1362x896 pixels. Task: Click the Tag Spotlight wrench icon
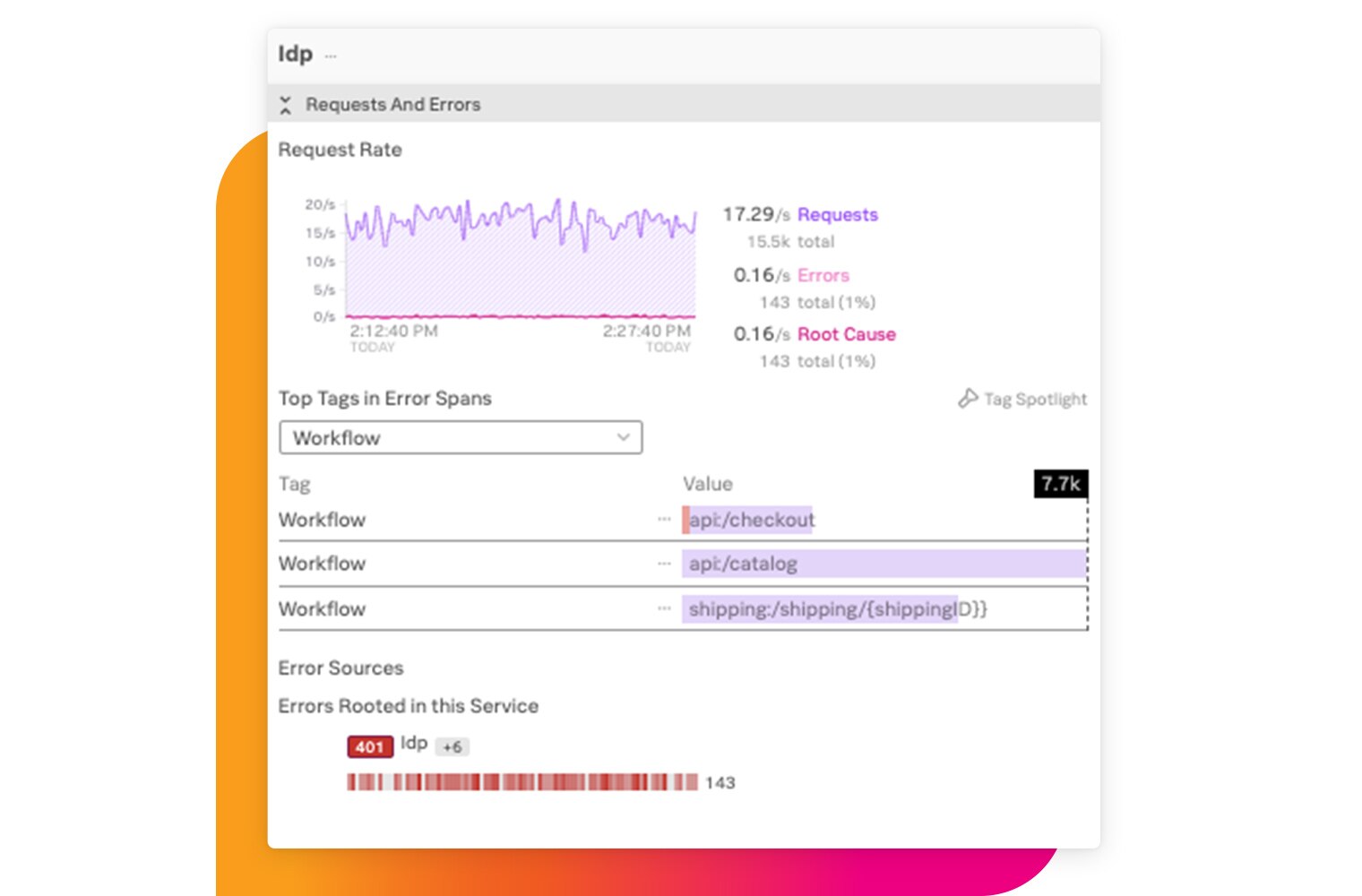tap(968, 399)
